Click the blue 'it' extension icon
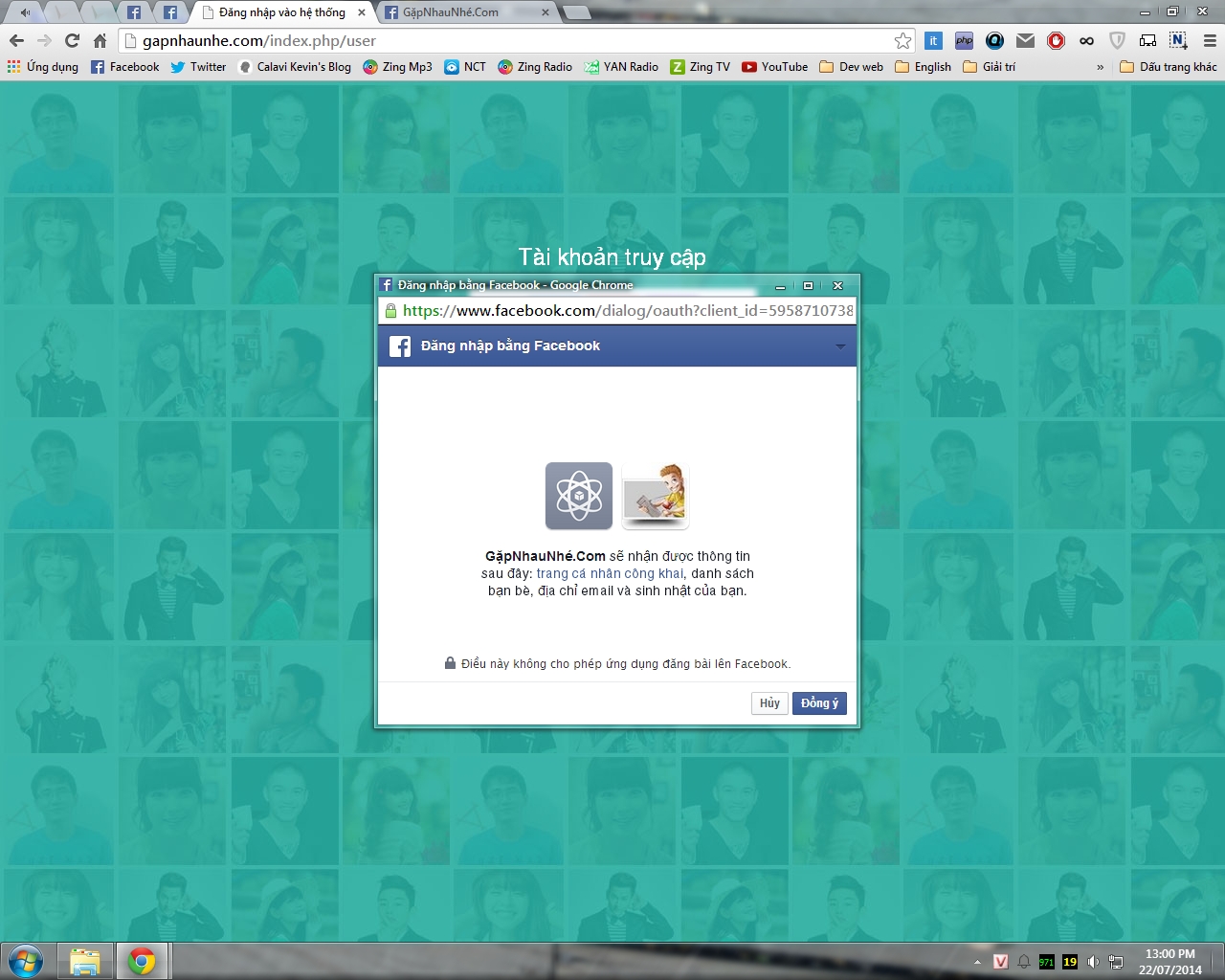This screenshot has width=1225, height=980. (x=933, y=40)
